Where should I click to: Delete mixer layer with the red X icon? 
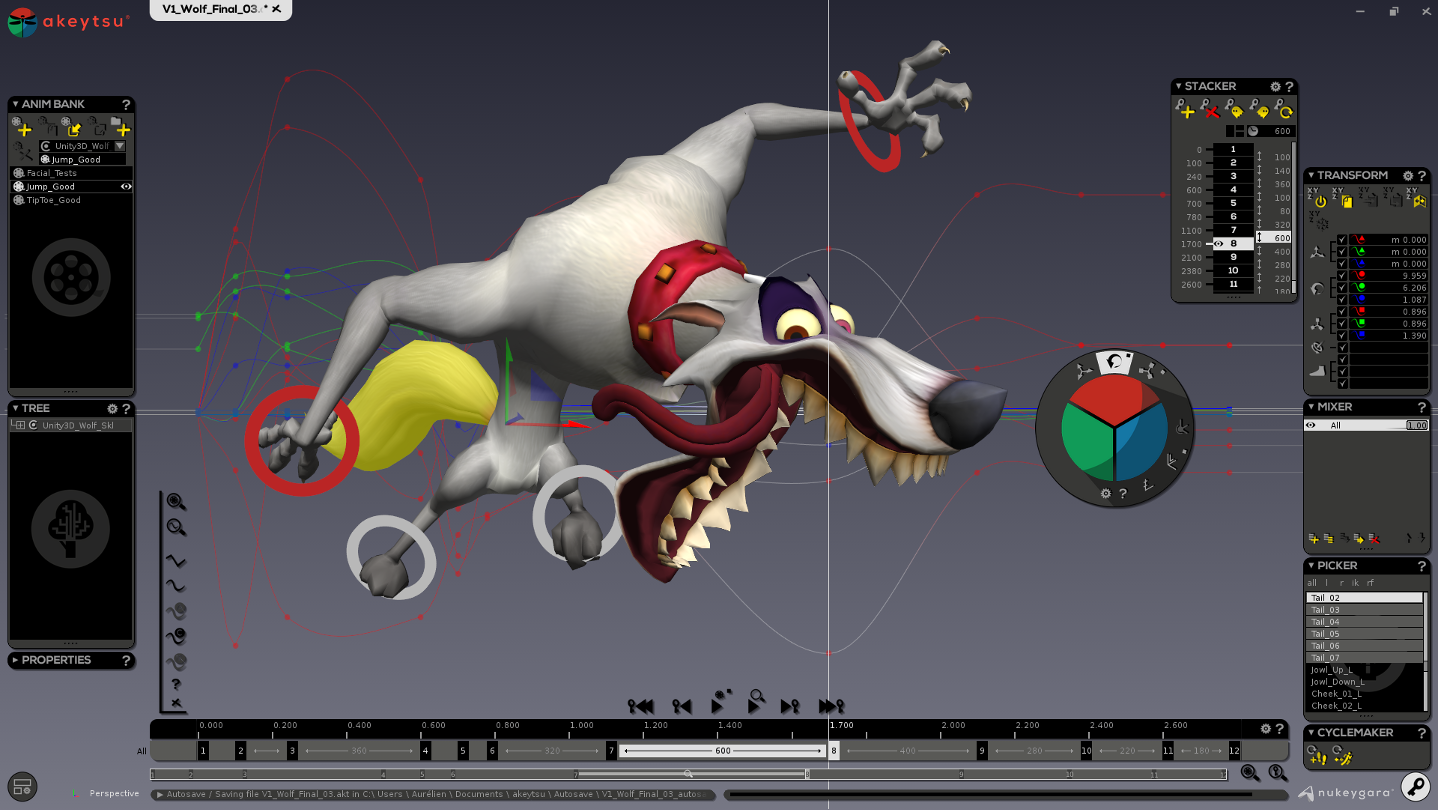tap(1374, 539)
